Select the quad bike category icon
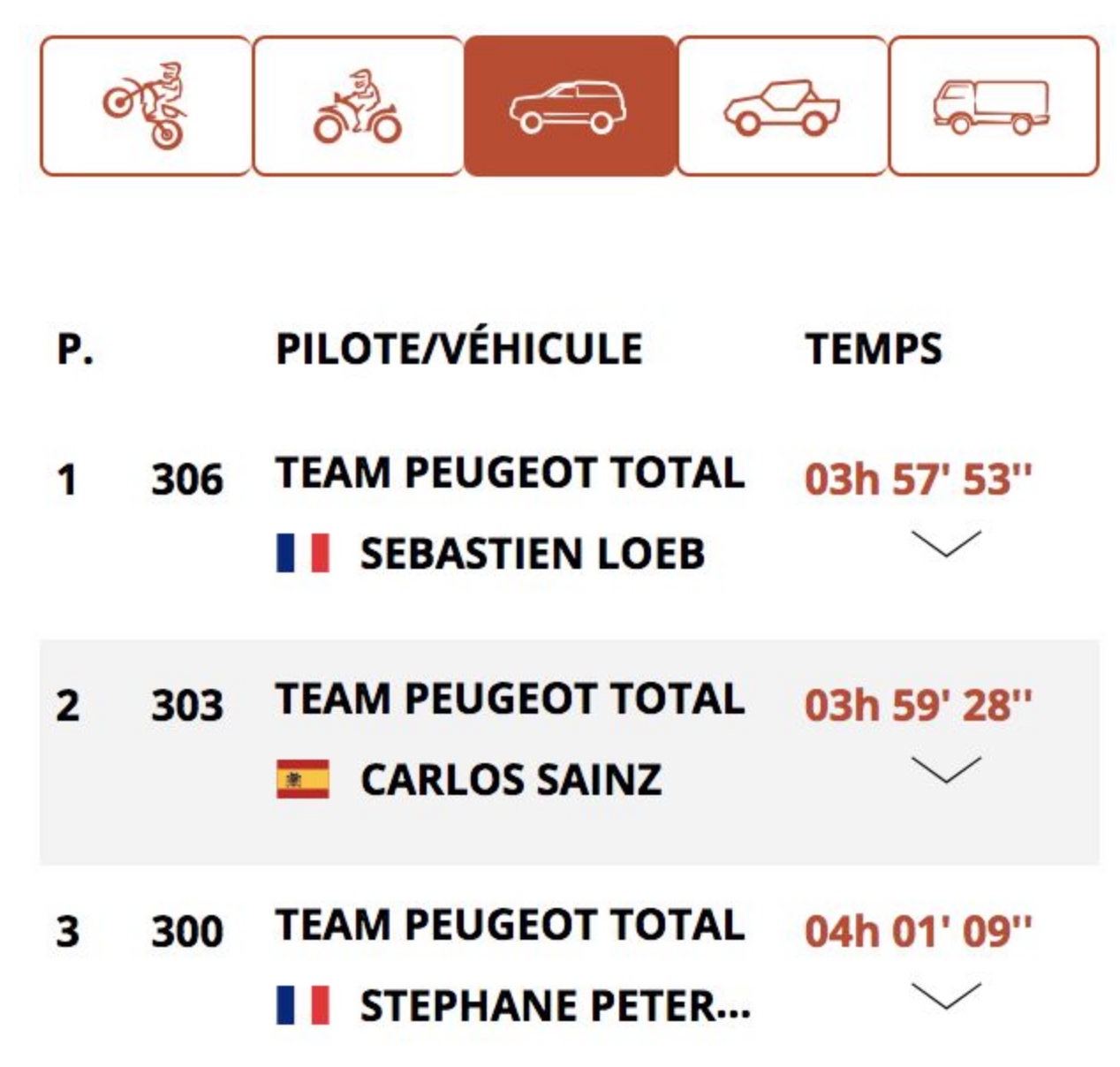 [358, 106]
